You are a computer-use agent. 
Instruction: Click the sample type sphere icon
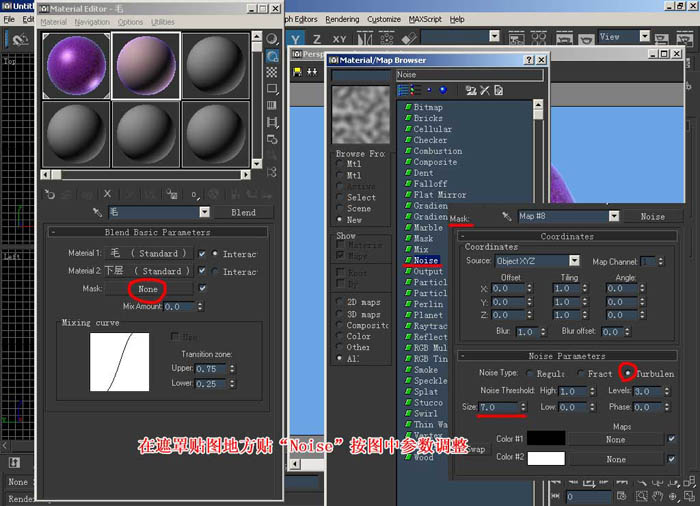point(272,39)
